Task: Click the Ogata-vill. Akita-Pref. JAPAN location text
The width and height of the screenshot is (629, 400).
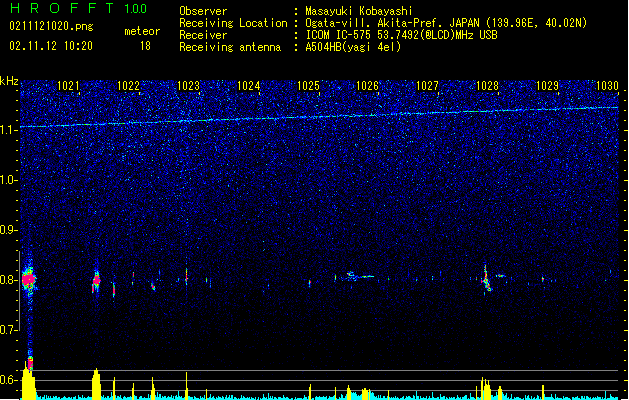Action: point(446,23)
